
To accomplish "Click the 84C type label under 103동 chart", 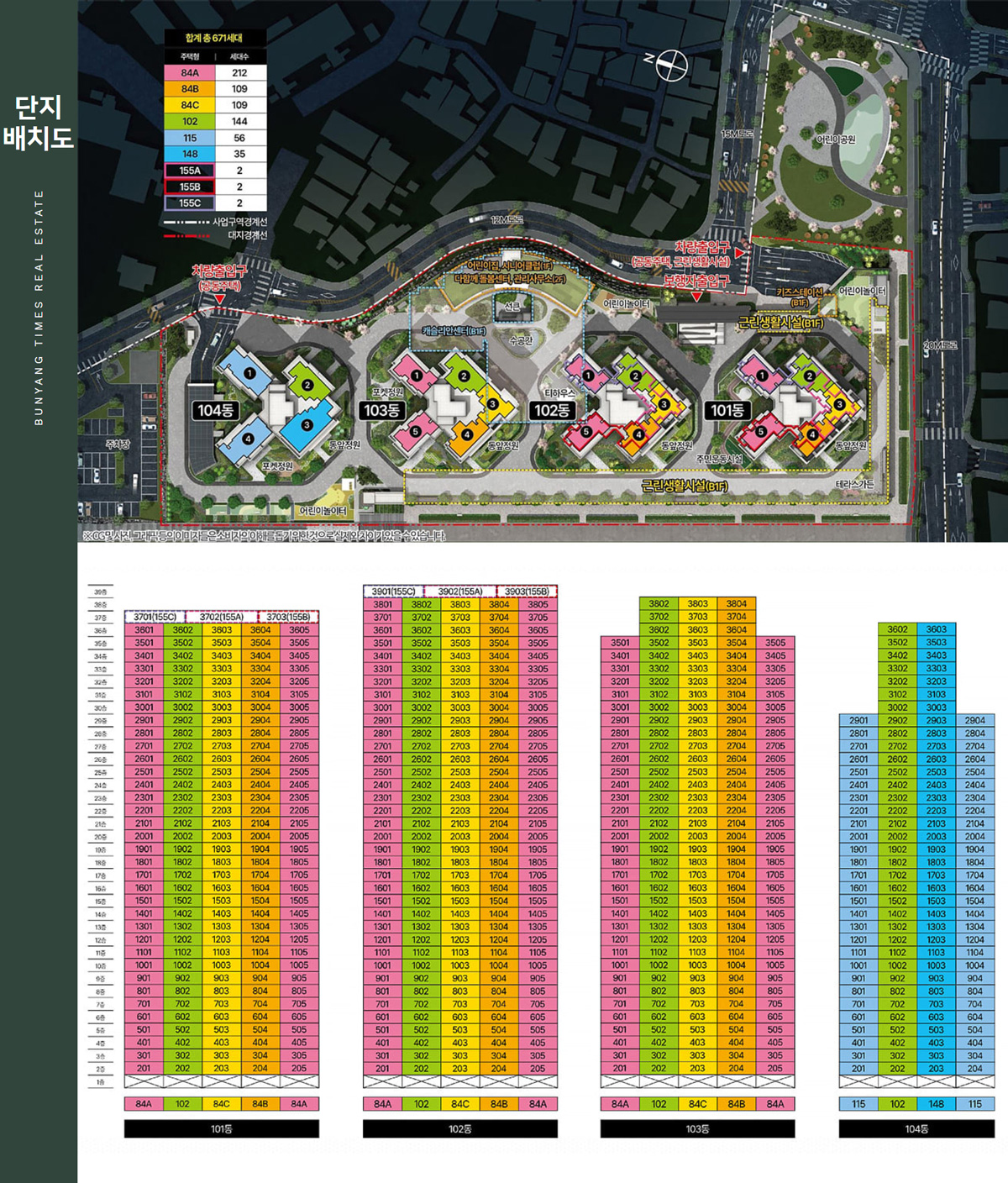I will coord(697,1104).
